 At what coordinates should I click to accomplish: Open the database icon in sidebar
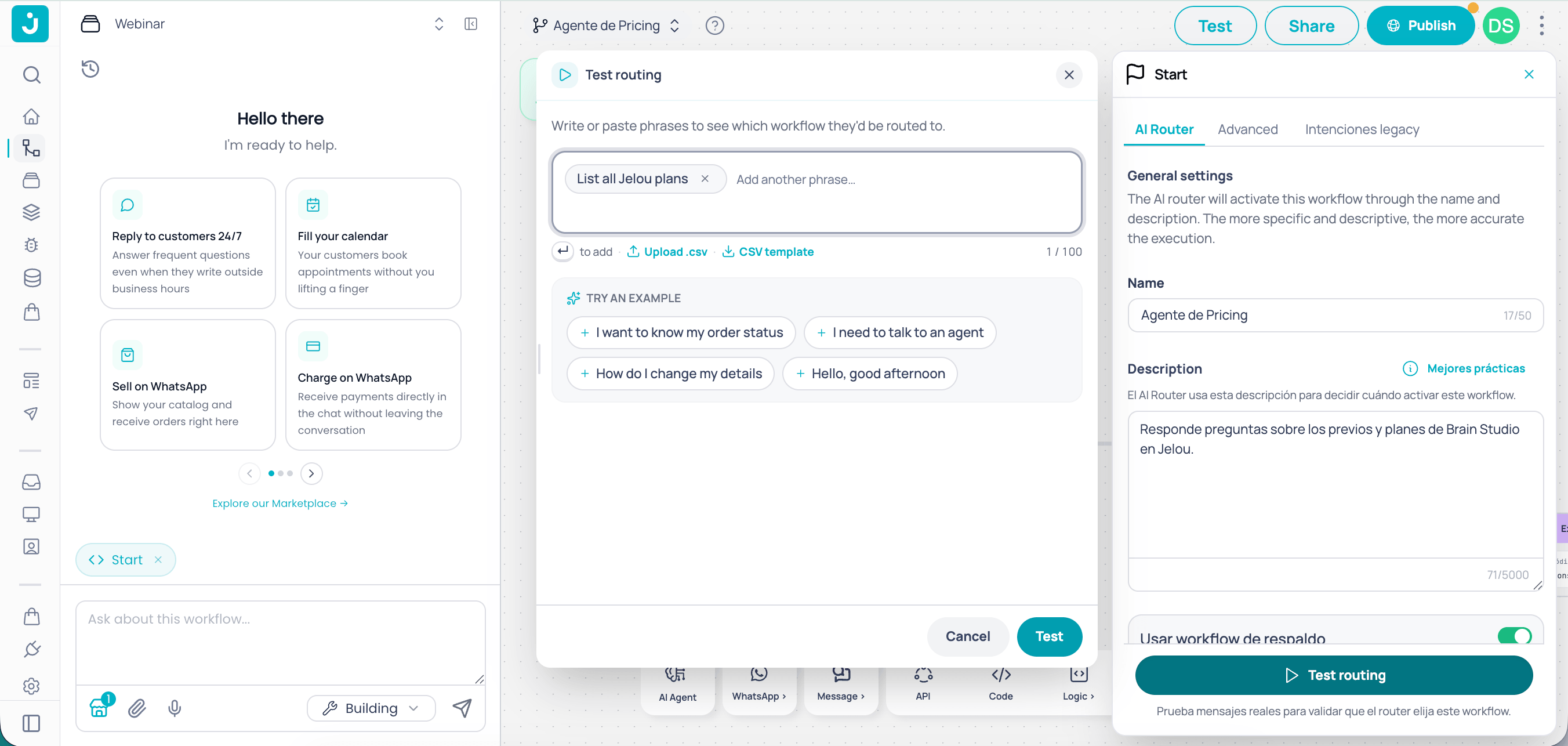(31, 278)
